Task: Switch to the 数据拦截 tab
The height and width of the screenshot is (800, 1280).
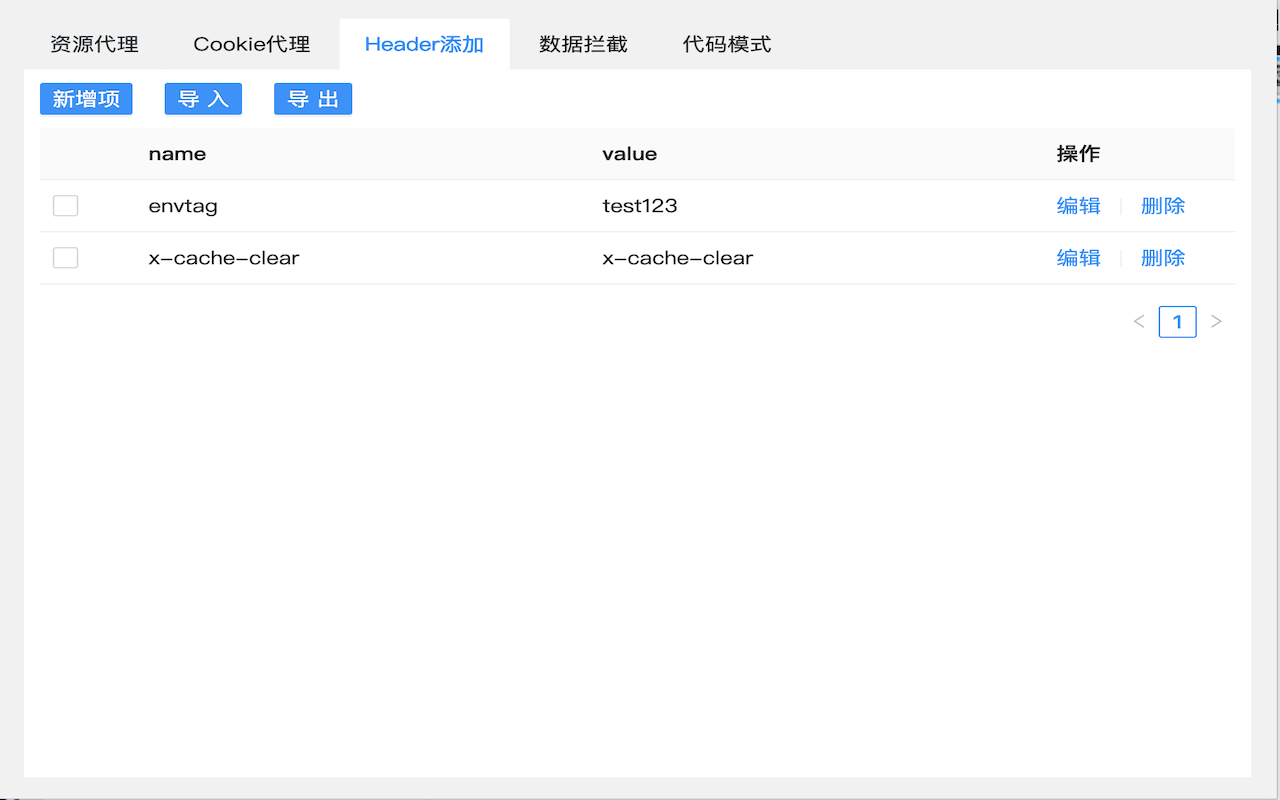Action: [583, 44]
